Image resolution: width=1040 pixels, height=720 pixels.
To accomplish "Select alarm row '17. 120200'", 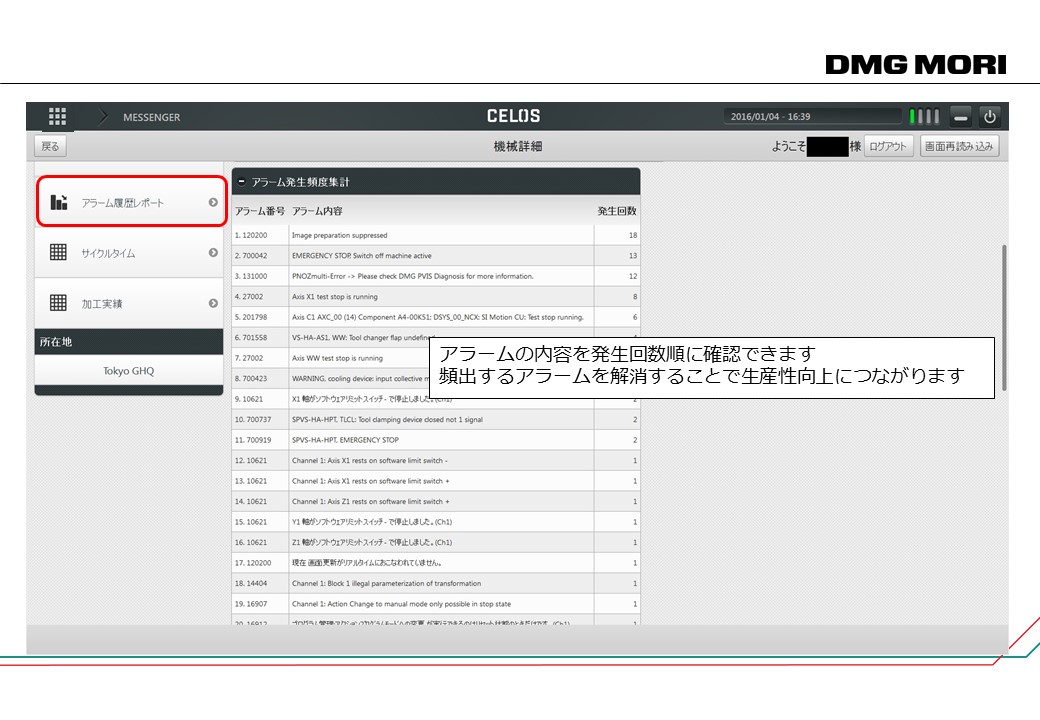I will coord(436,564).
